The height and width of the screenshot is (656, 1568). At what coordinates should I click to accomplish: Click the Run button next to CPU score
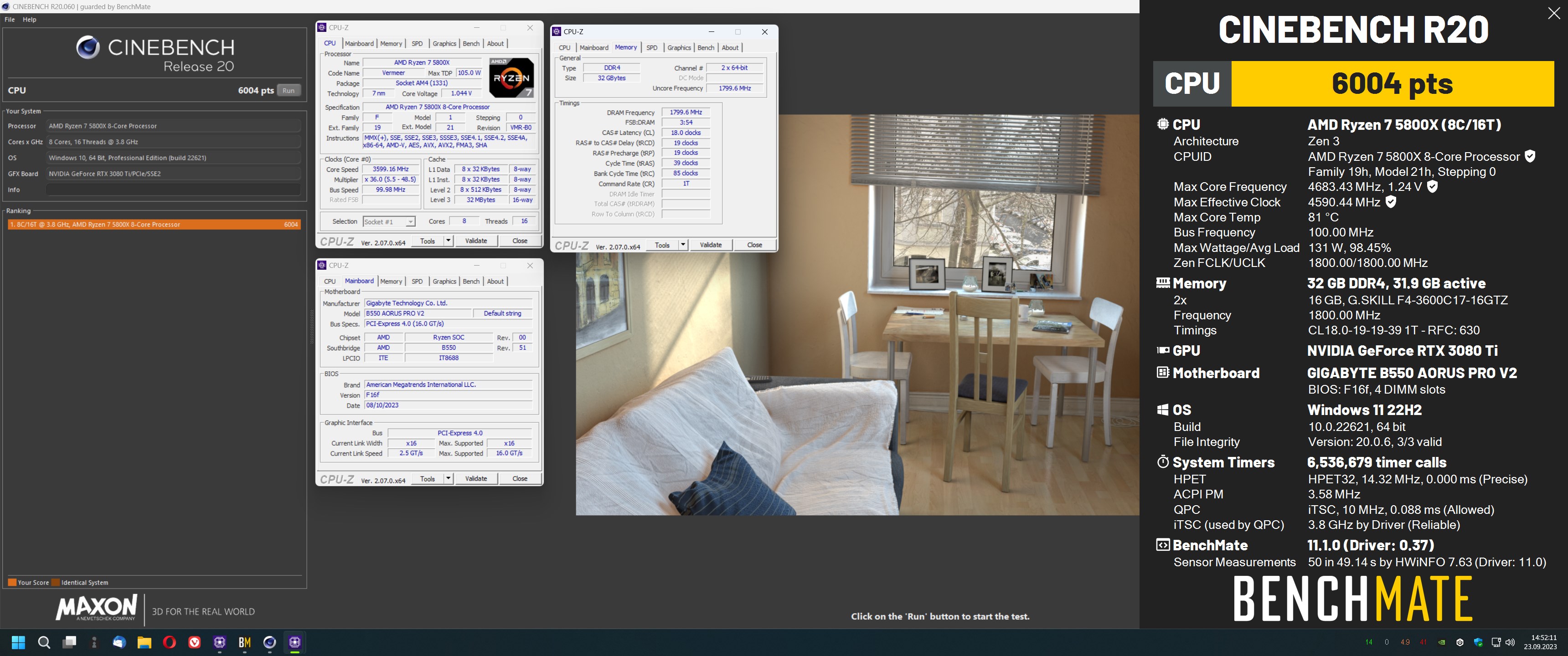[x=289, y=91]
